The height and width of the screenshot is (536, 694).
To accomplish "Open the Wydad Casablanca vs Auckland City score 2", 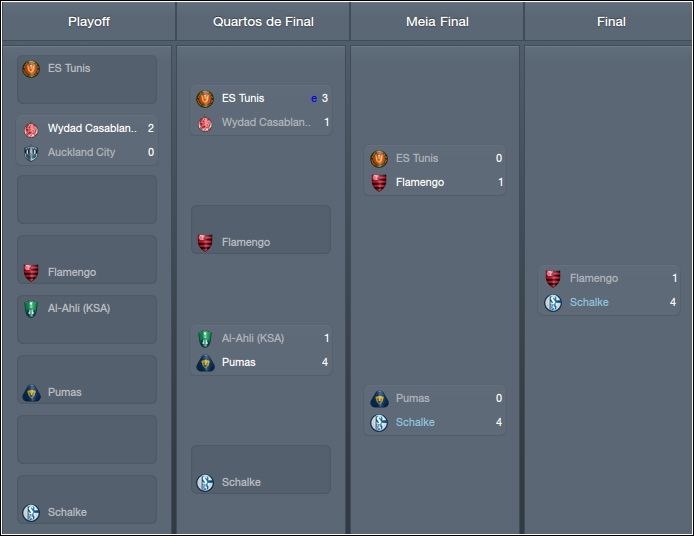I will click(x=150, y=128).
